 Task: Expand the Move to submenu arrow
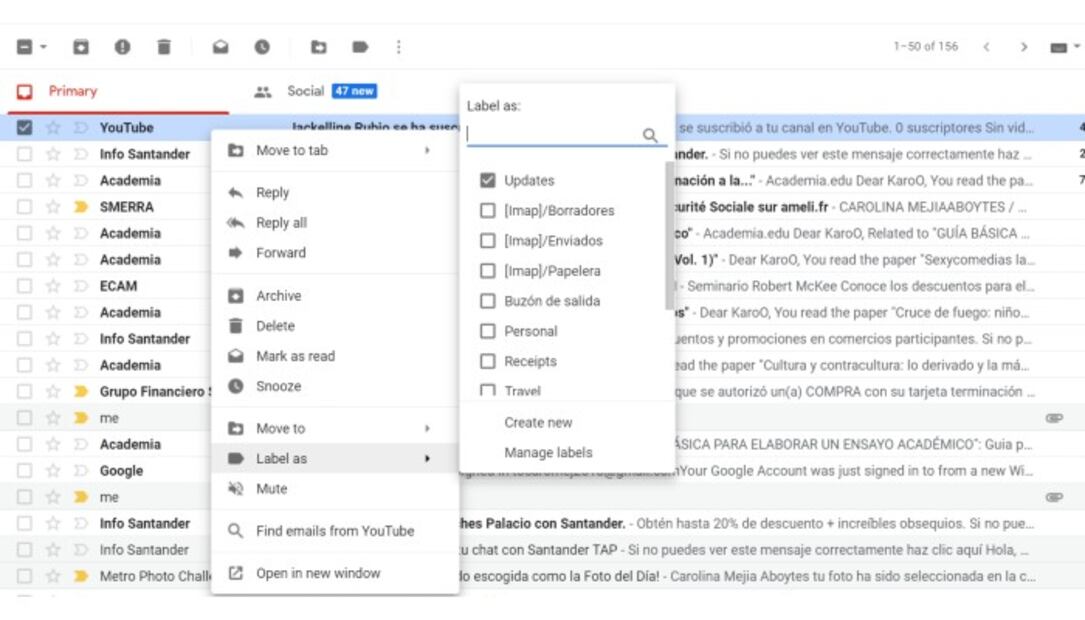pos(427,428)
